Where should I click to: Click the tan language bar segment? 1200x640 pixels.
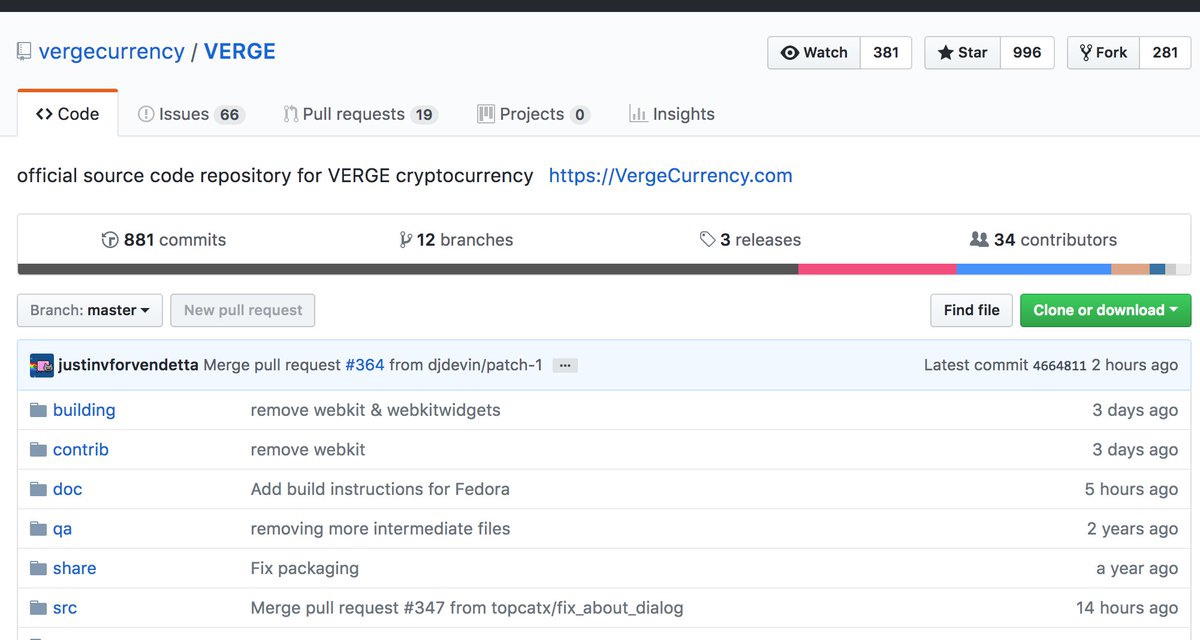coord(1130,269)
